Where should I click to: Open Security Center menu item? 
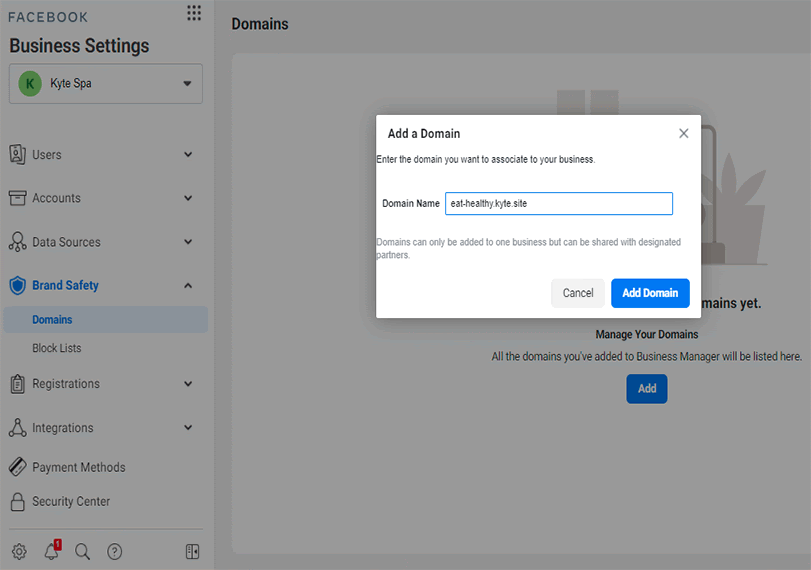coord(71,501)
